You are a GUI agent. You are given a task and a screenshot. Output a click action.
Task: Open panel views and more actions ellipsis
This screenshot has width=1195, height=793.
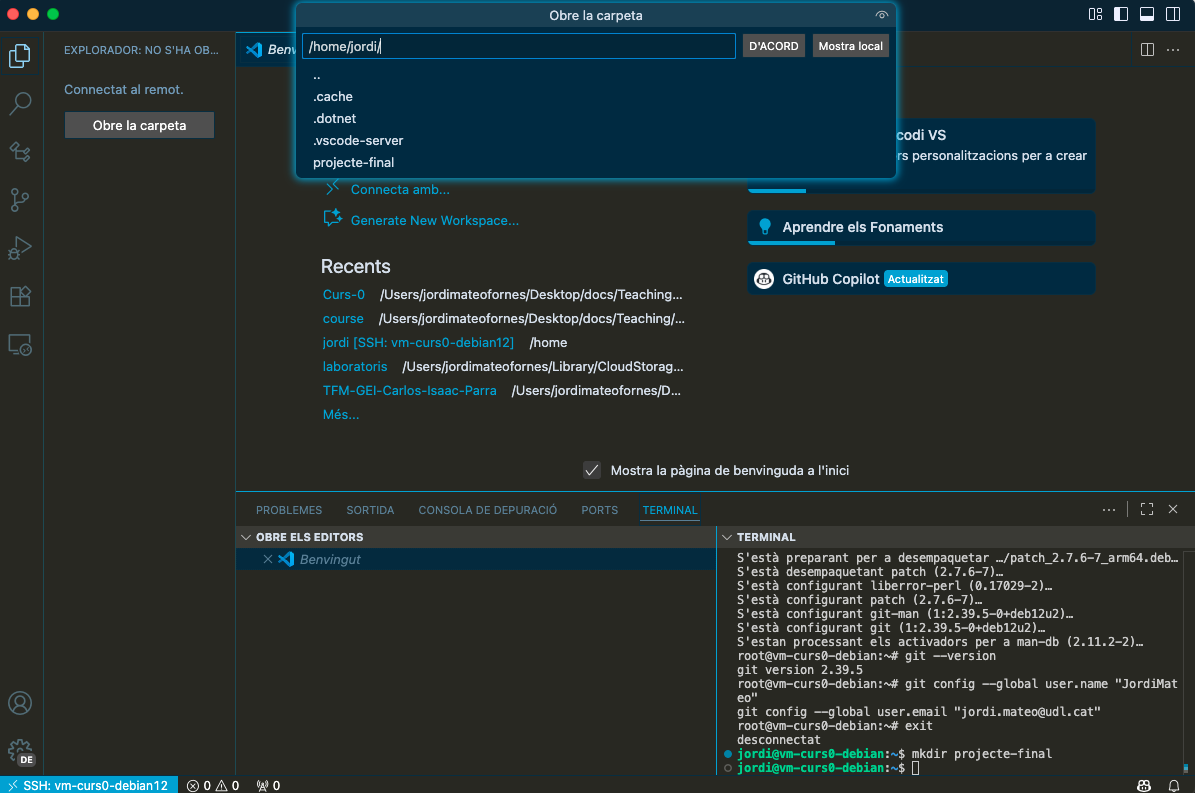tap(1109, 510)
